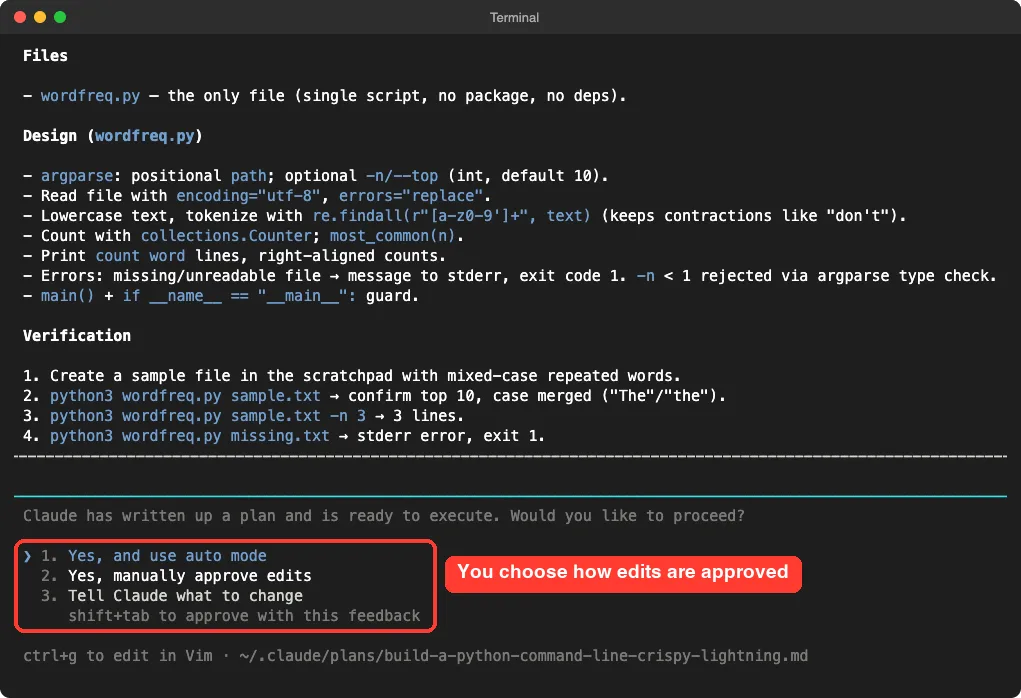This screenshot has width=1021, height=698.
Task: Click the 'Terminal' window title
Action: 514,18
